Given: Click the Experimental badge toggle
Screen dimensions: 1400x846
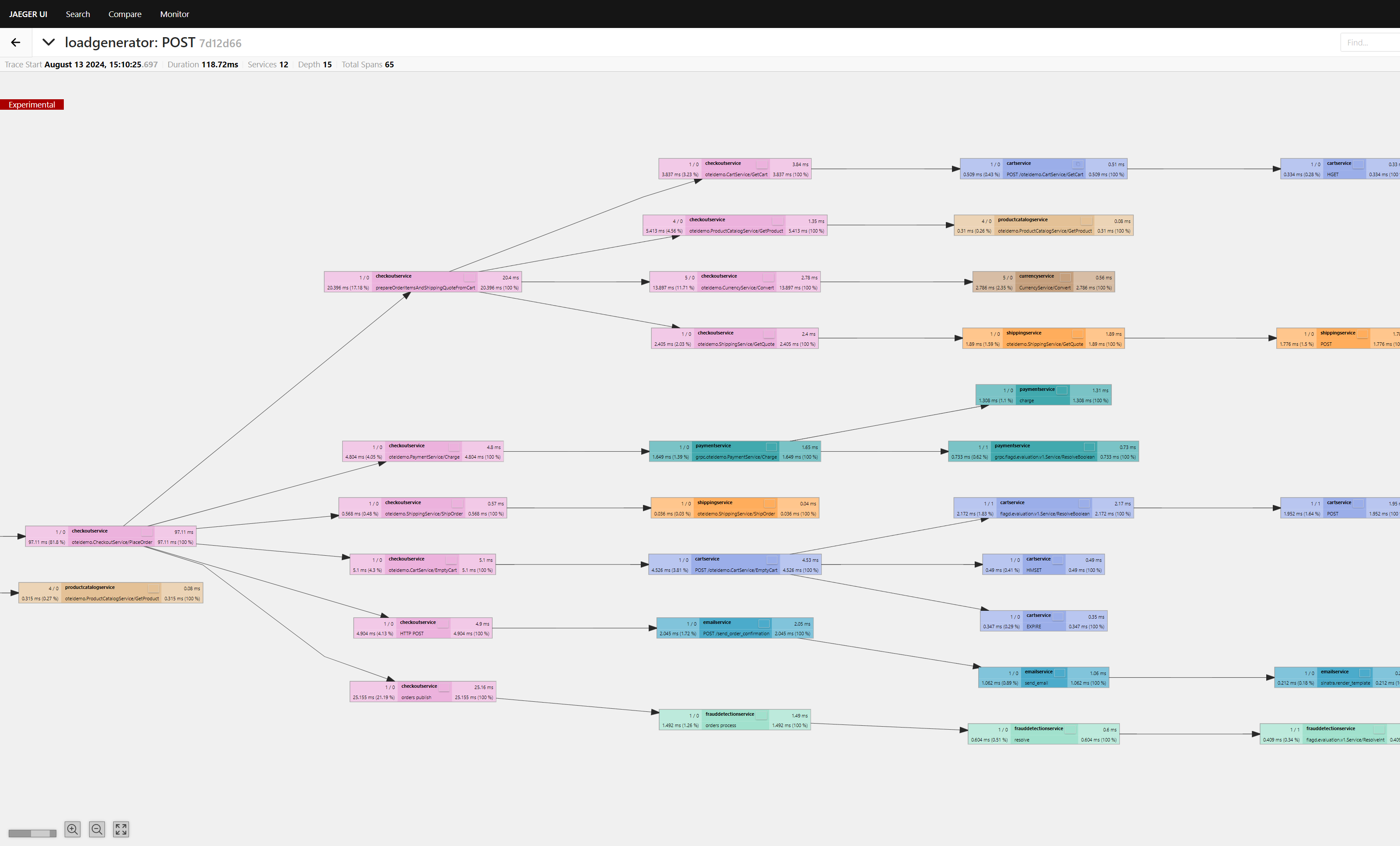Looking at the screenshot, I should 32,104.
